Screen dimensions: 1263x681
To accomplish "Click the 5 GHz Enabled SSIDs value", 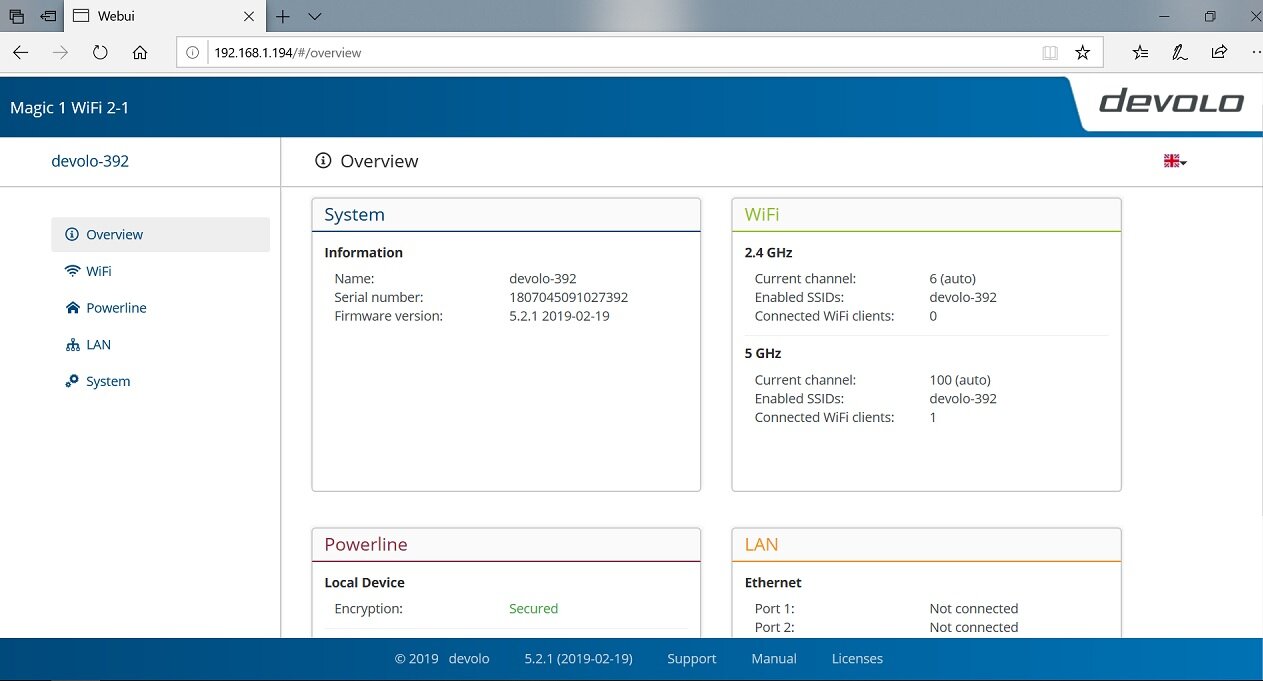I will [x=963, y=399].
